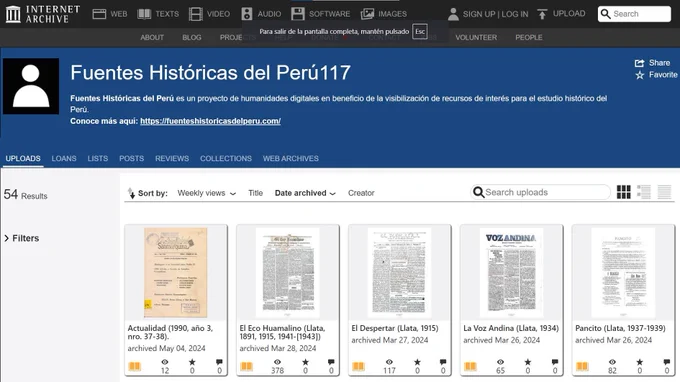This screenshot has height=382, width=680.
Task: Switch to the Collections tab
Action: (226, 159)
